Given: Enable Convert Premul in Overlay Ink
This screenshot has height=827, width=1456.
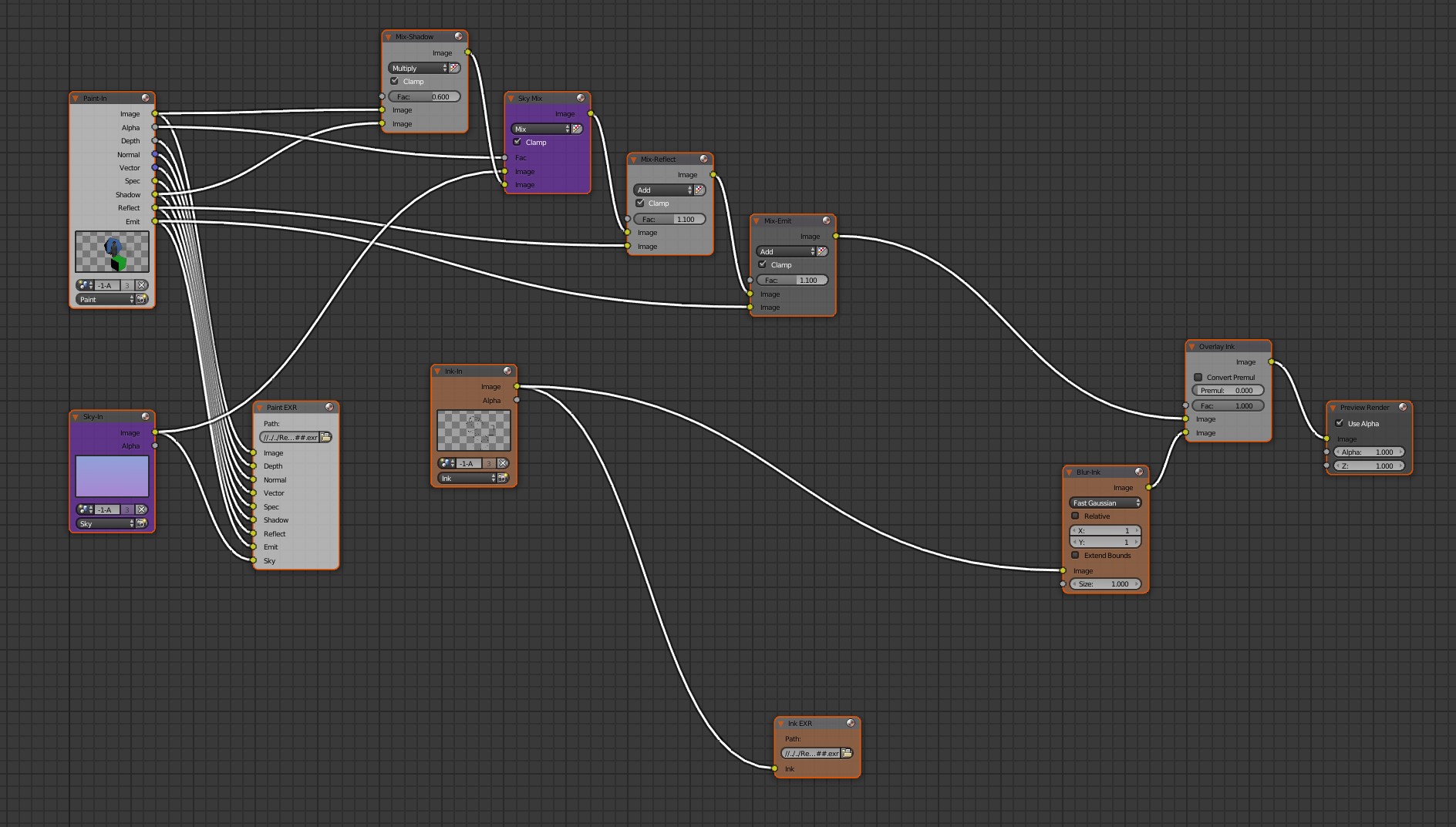Looking at the screenshot, I should point(1198,377).
